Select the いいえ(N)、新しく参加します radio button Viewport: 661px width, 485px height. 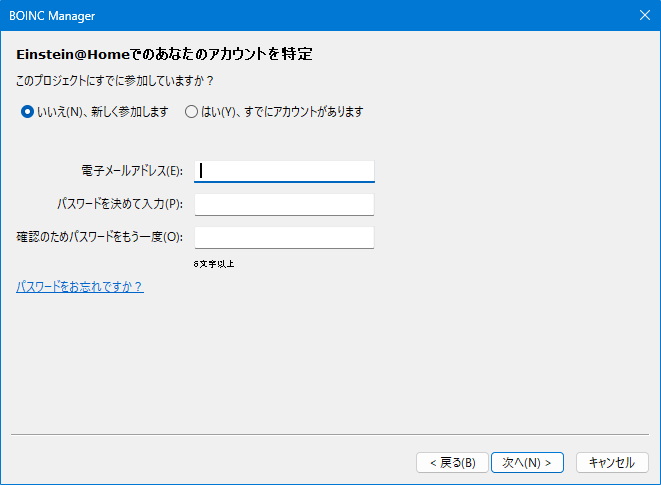pyautogui.click(x=27, y=112)
